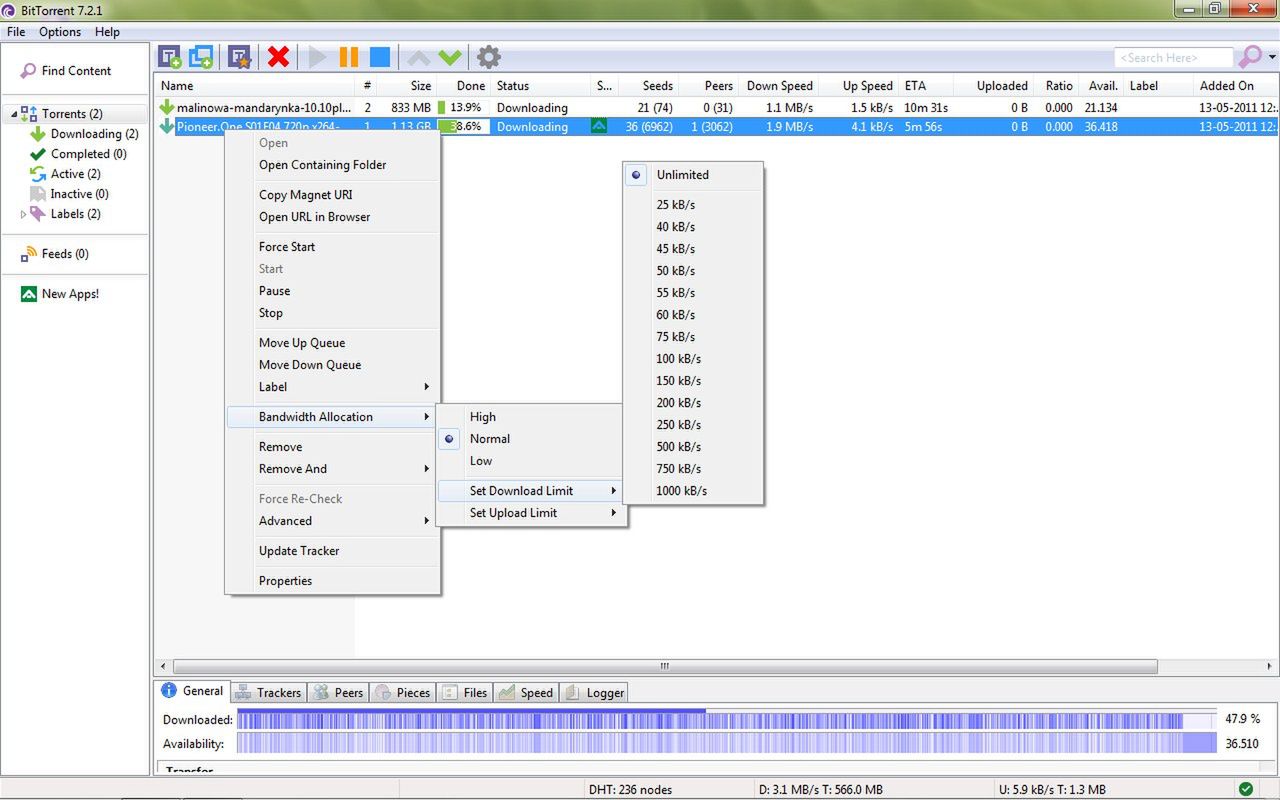This screenshot has width=1280, height=800.
Task: Click the gray Move Up Queue arrow
Action: click(x=419, y=58)
